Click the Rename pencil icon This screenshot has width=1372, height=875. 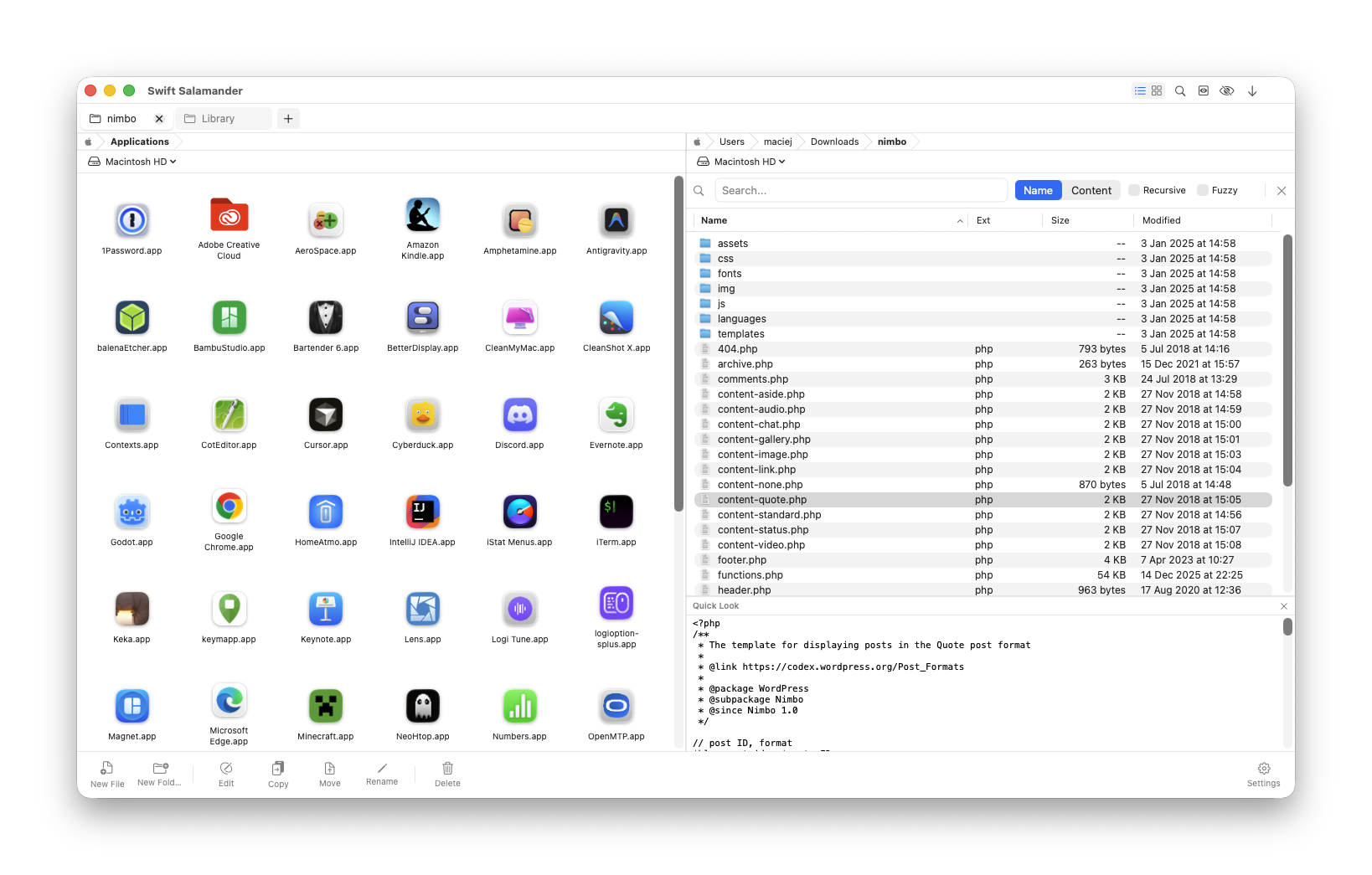(x=382, y=774)
